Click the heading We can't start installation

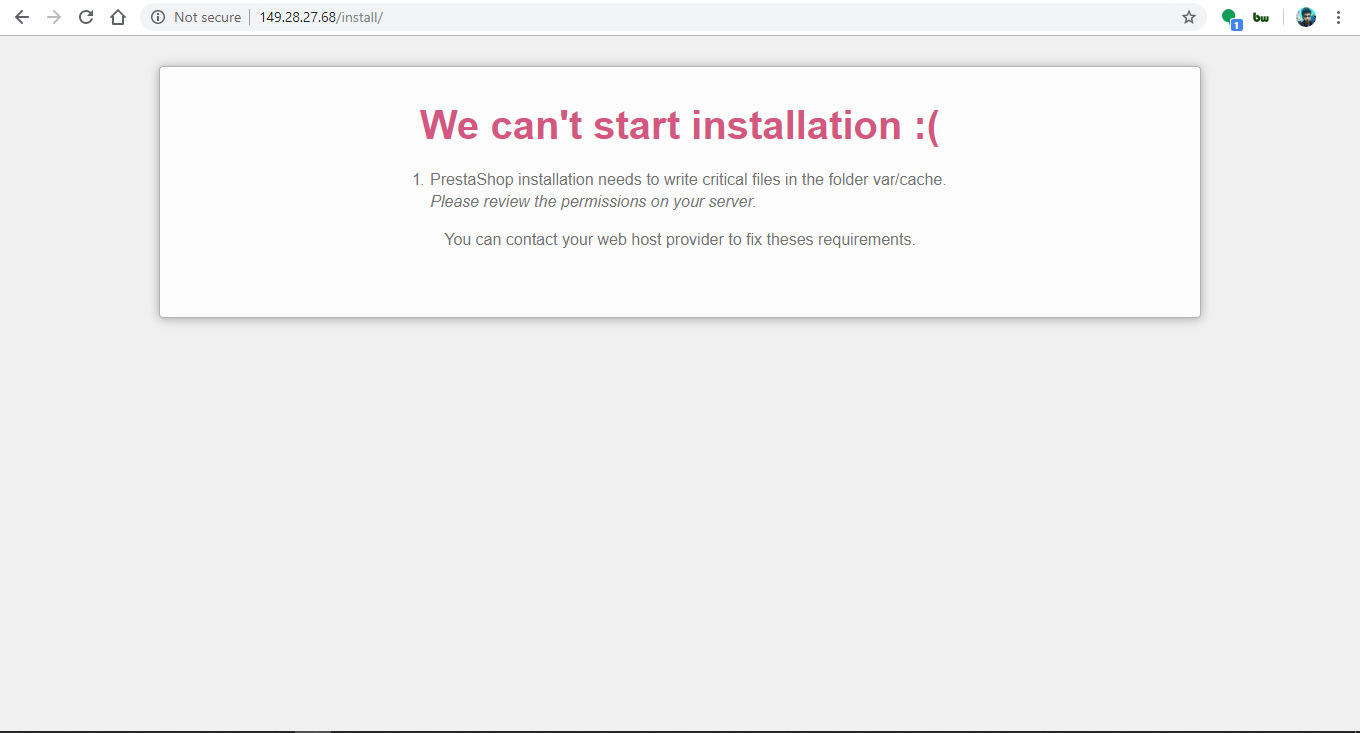click(680, 125)
